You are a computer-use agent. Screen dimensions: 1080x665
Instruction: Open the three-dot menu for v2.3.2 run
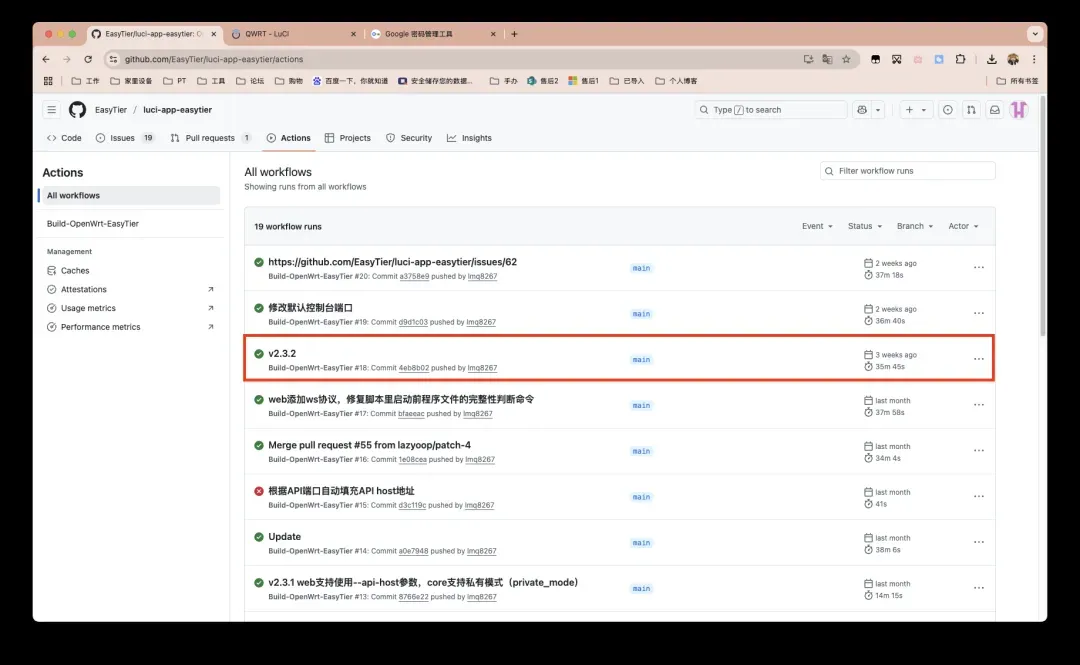point(979,359)
